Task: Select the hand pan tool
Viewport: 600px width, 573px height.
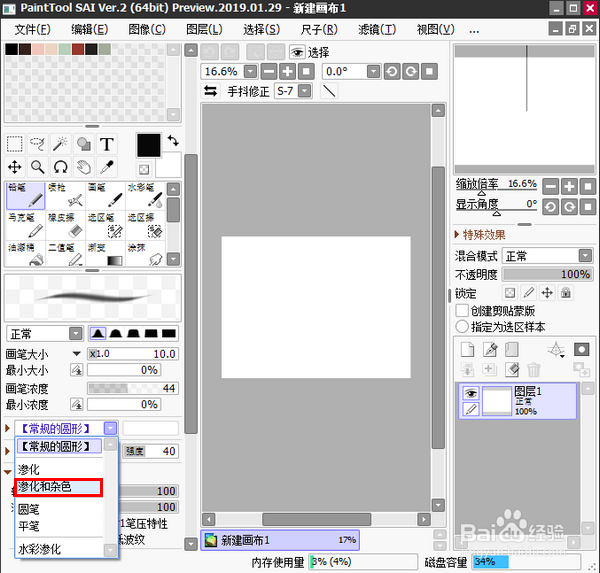Action: click(83, 167)
